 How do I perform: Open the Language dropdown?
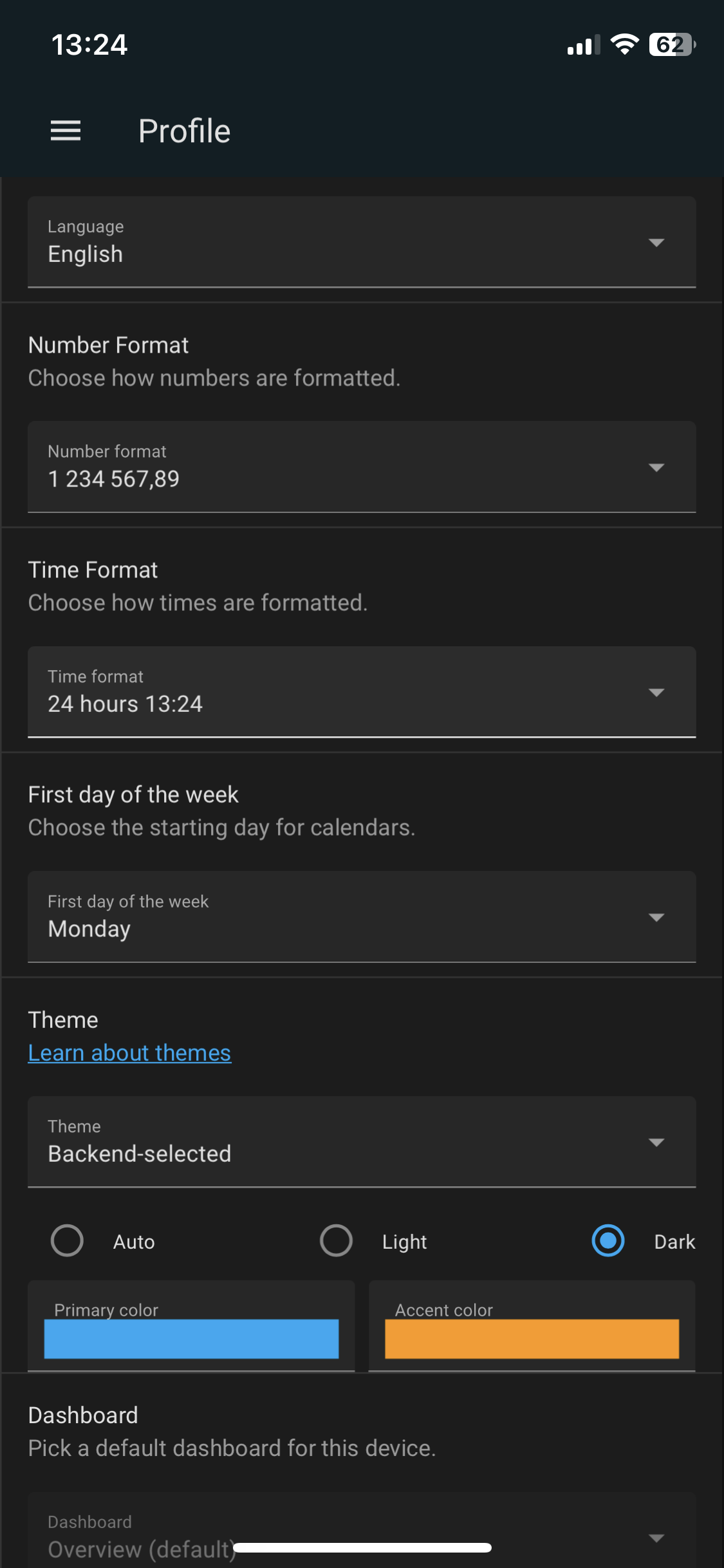[362, 243]
